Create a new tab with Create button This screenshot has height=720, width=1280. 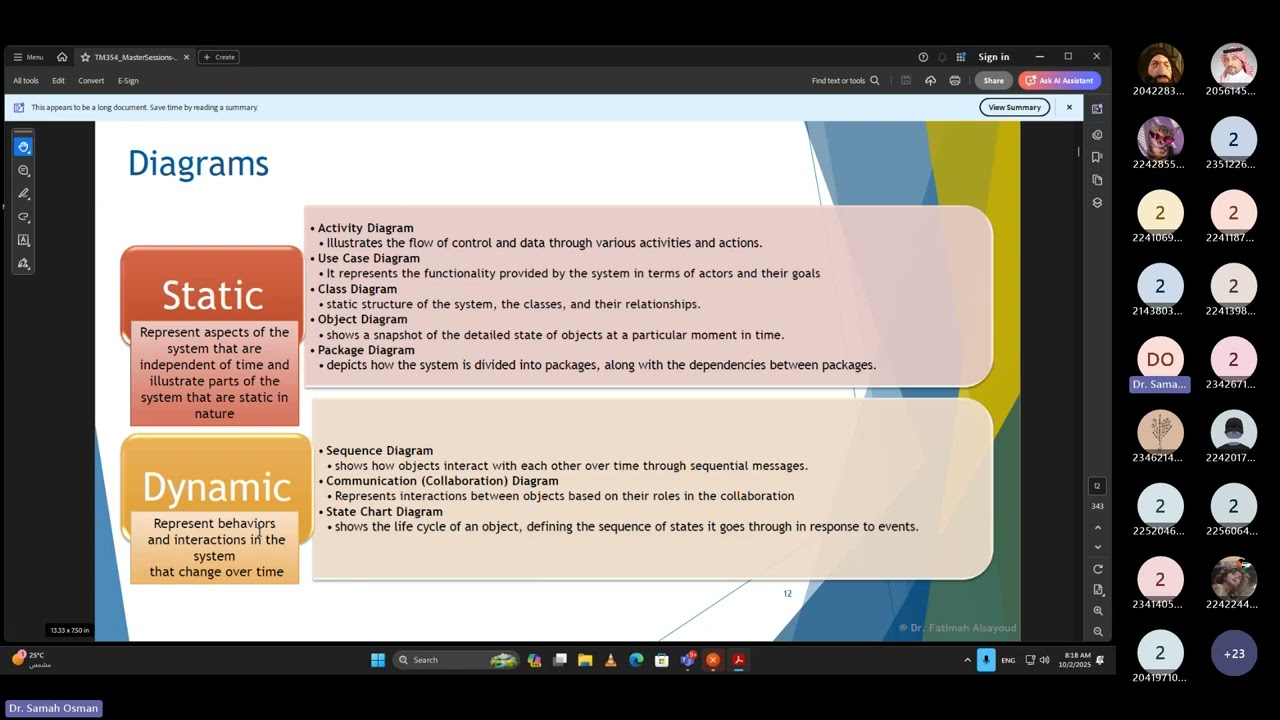[x=219, y=57]
